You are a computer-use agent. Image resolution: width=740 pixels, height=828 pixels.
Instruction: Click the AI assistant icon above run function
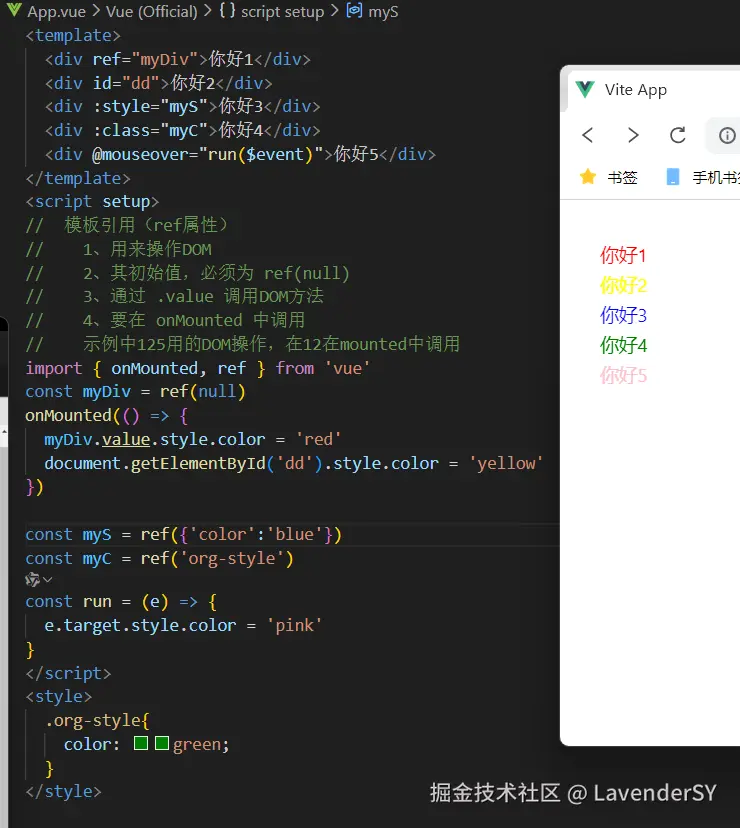click(32, 580)
